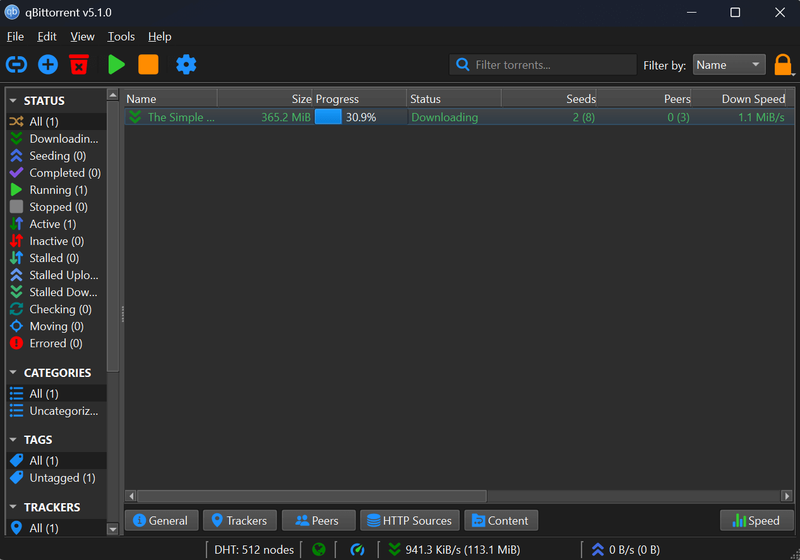Open the View menu

point(82,37)
